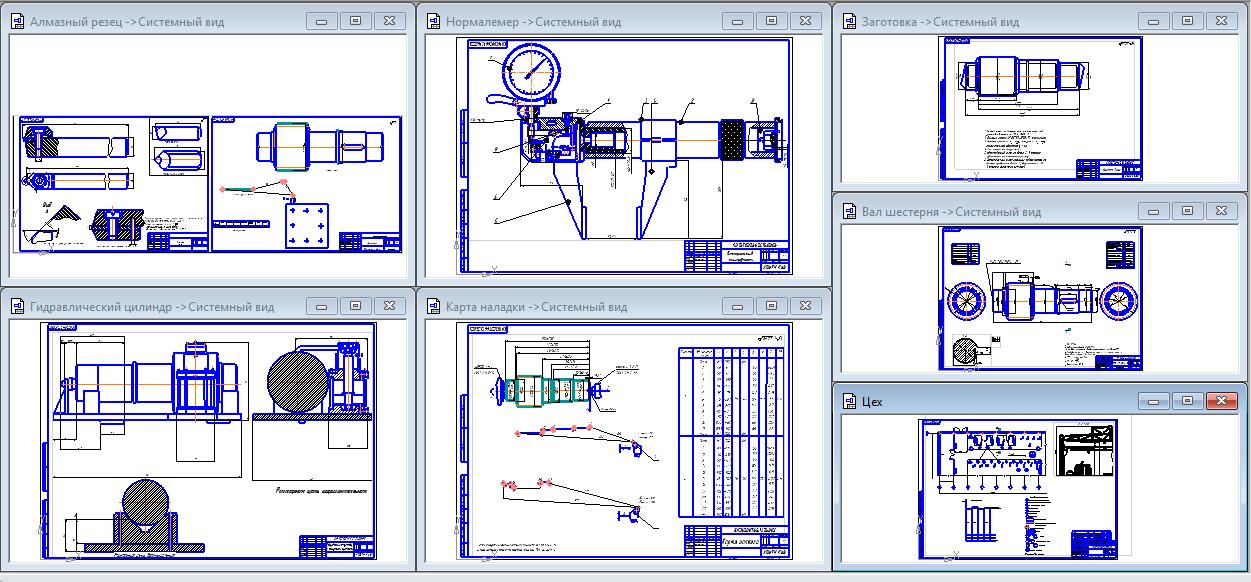Minimize the Карта наладки window

tap(736, 306)
